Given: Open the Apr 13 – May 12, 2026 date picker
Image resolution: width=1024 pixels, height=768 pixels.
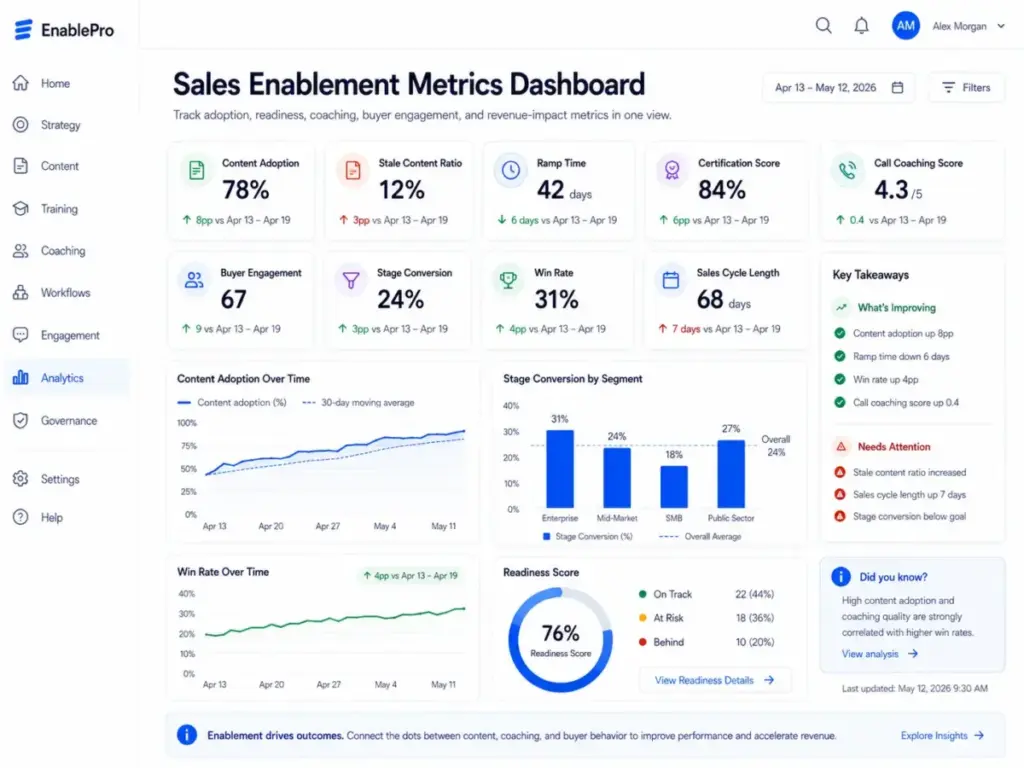Looking at the screenshot, I should point(839,88).
